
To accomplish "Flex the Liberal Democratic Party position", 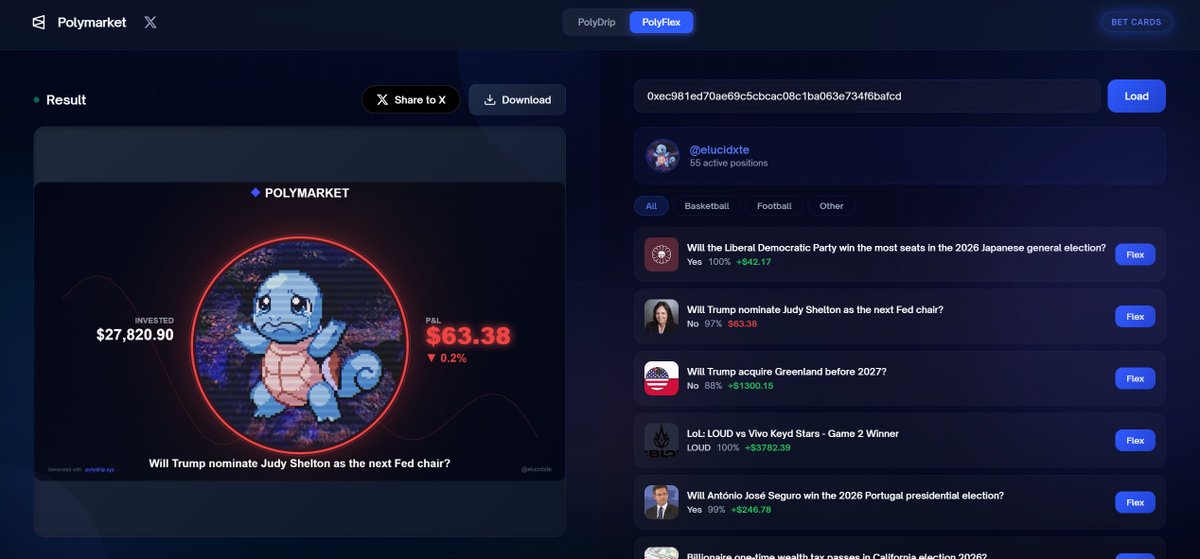I will click(x=1135, y=254).
